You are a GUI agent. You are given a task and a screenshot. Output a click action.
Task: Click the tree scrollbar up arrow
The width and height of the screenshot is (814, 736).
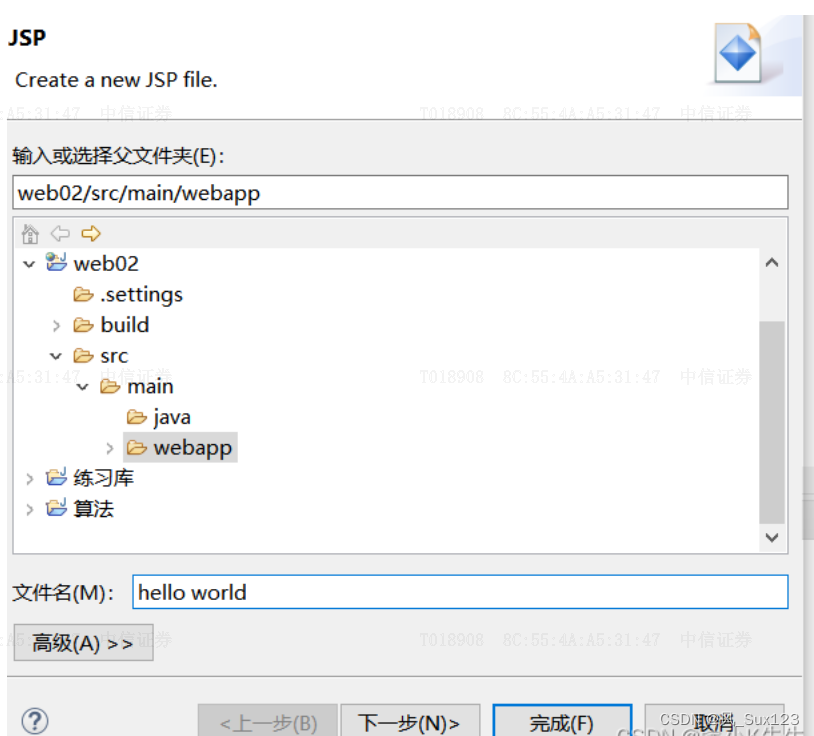tap(772, 263)
